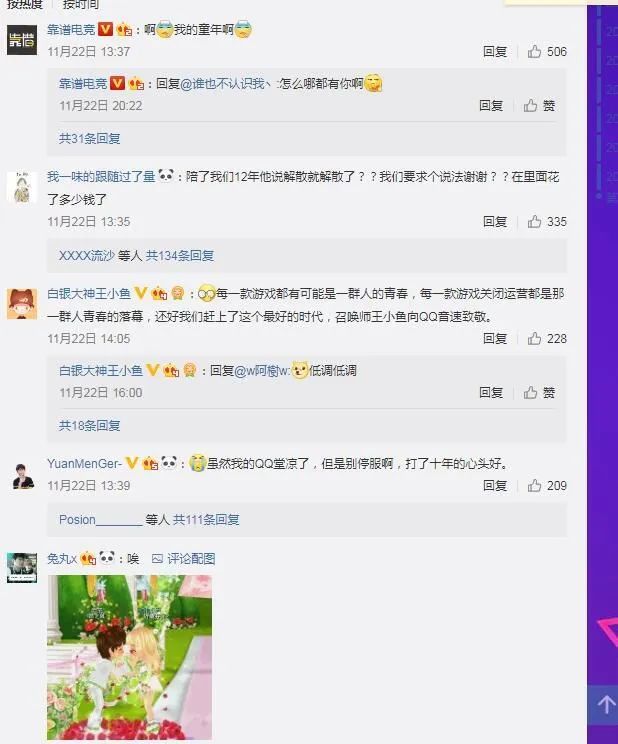Reply to YuanMenGer-'s comment
The width and height of the screenshot is (618, 744).
point(495,485)
